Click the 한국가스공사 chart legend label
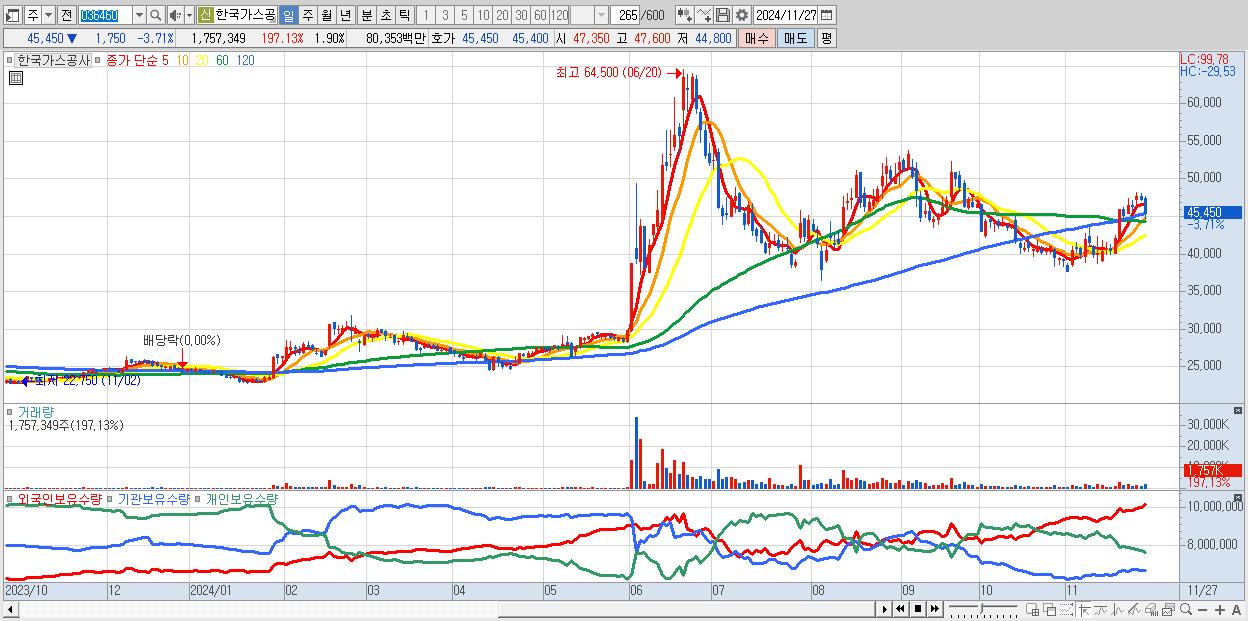This screenshot has width=1248, height=621. coord(53,60)
